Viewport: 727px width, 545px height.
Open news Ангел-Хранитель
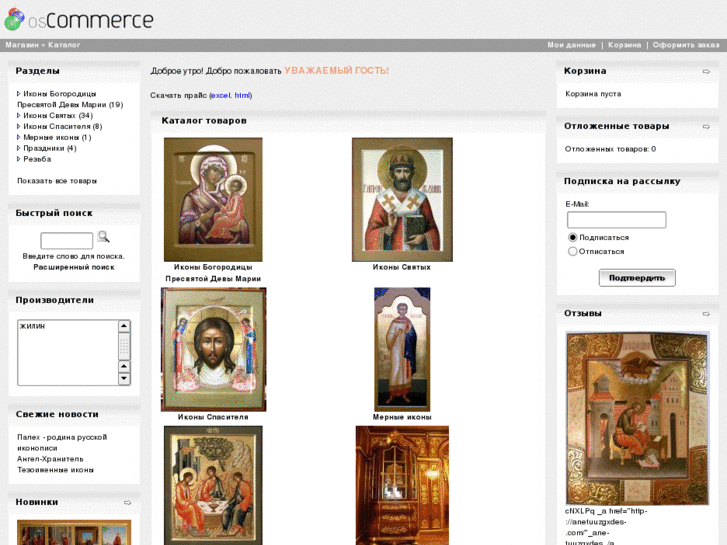click(50, 459)
